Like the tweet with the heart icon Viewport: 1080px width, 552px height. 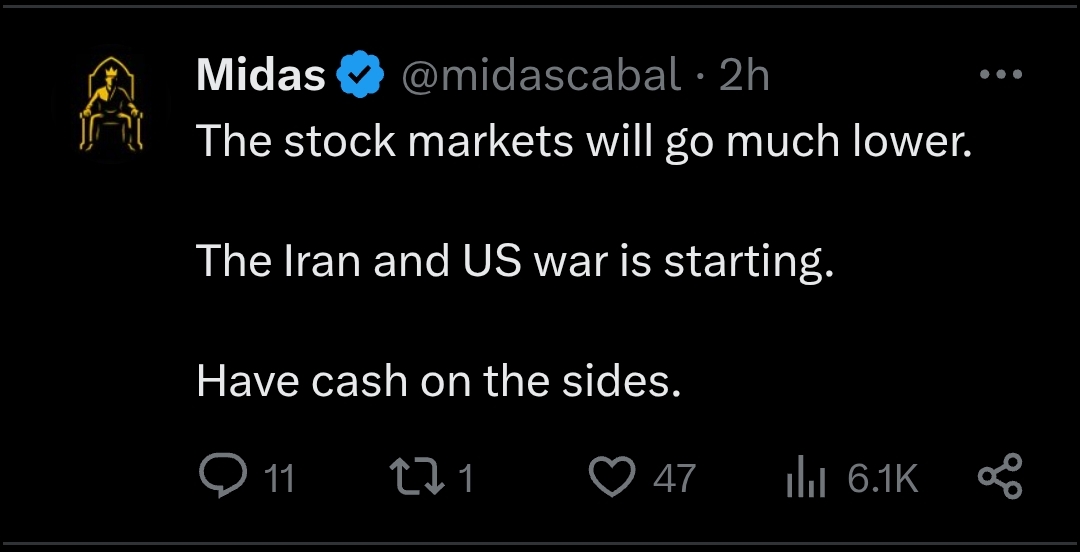pyautogui.click(x=612, y=477)
